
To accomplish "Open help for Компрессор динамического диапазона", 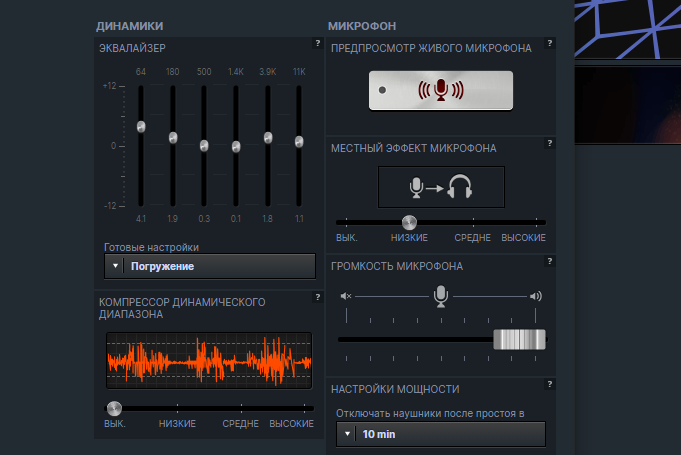I will [318, 297].
